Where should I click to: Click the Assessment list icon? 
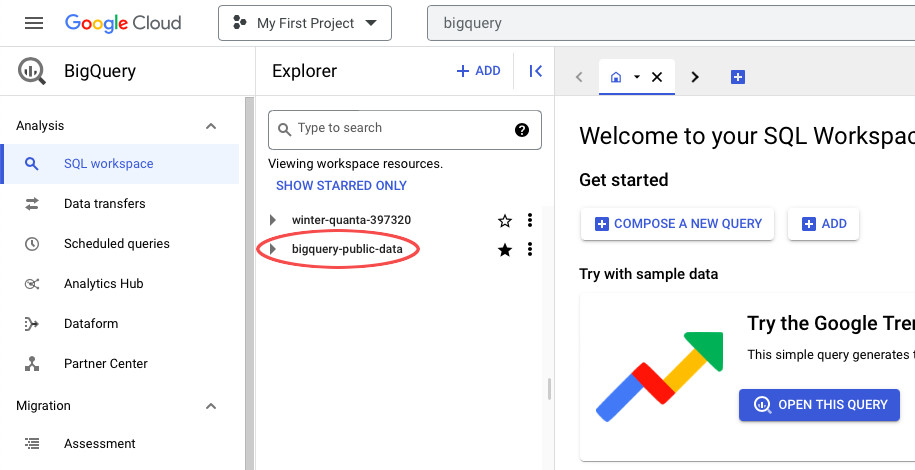tap(32, 444)
